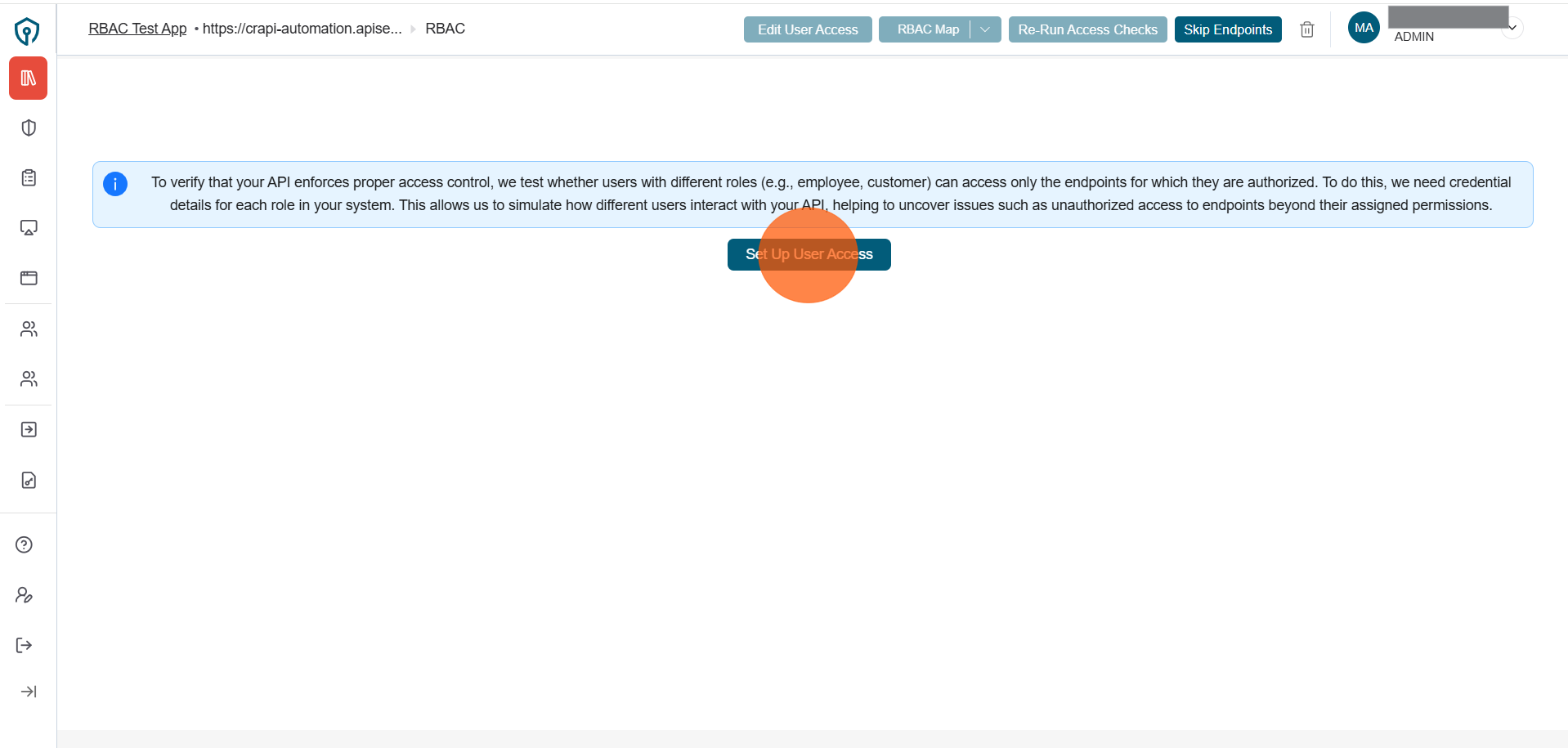Viewport: 1568px width, 748px height.
Task: Delete the app using the trash icon
Action: point(1306,29)
